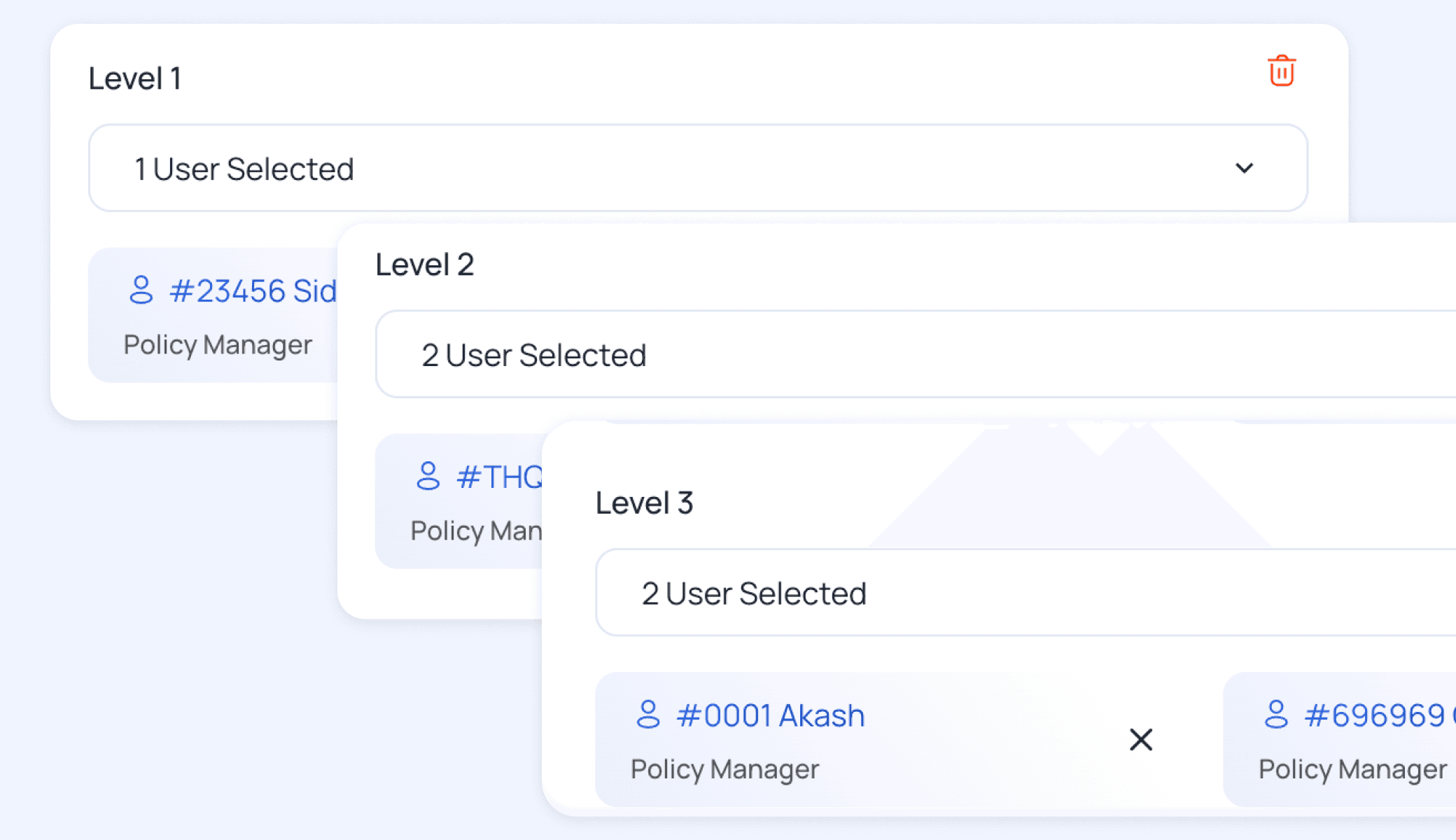Click the user icon beside #23456 Sid
Viewport: 1456px width, 840px height.
pos(141,290)
